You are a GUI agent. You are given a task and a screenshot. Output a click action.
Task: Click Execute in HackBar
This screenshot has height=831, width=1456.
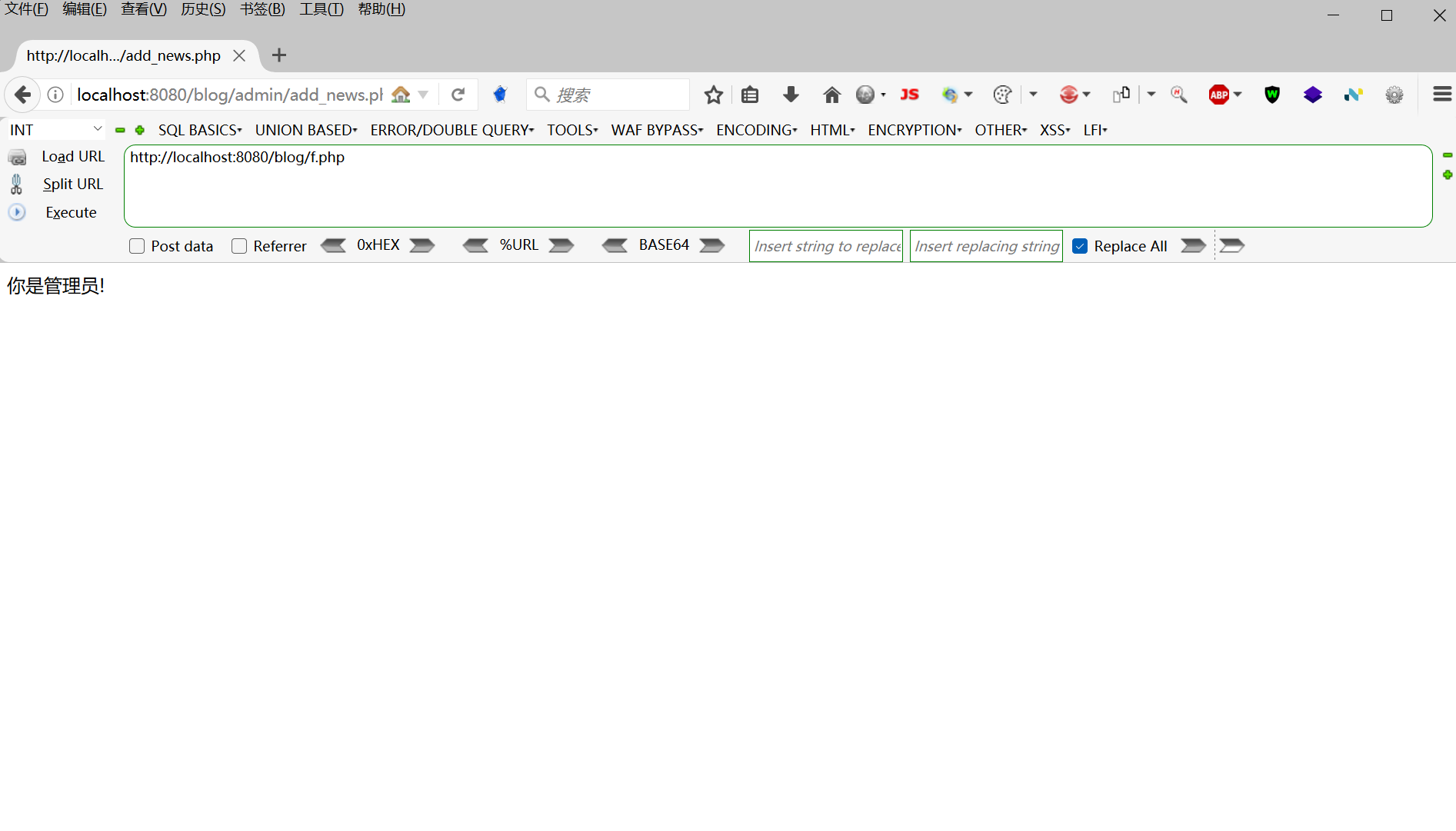(x=71, y=212)
